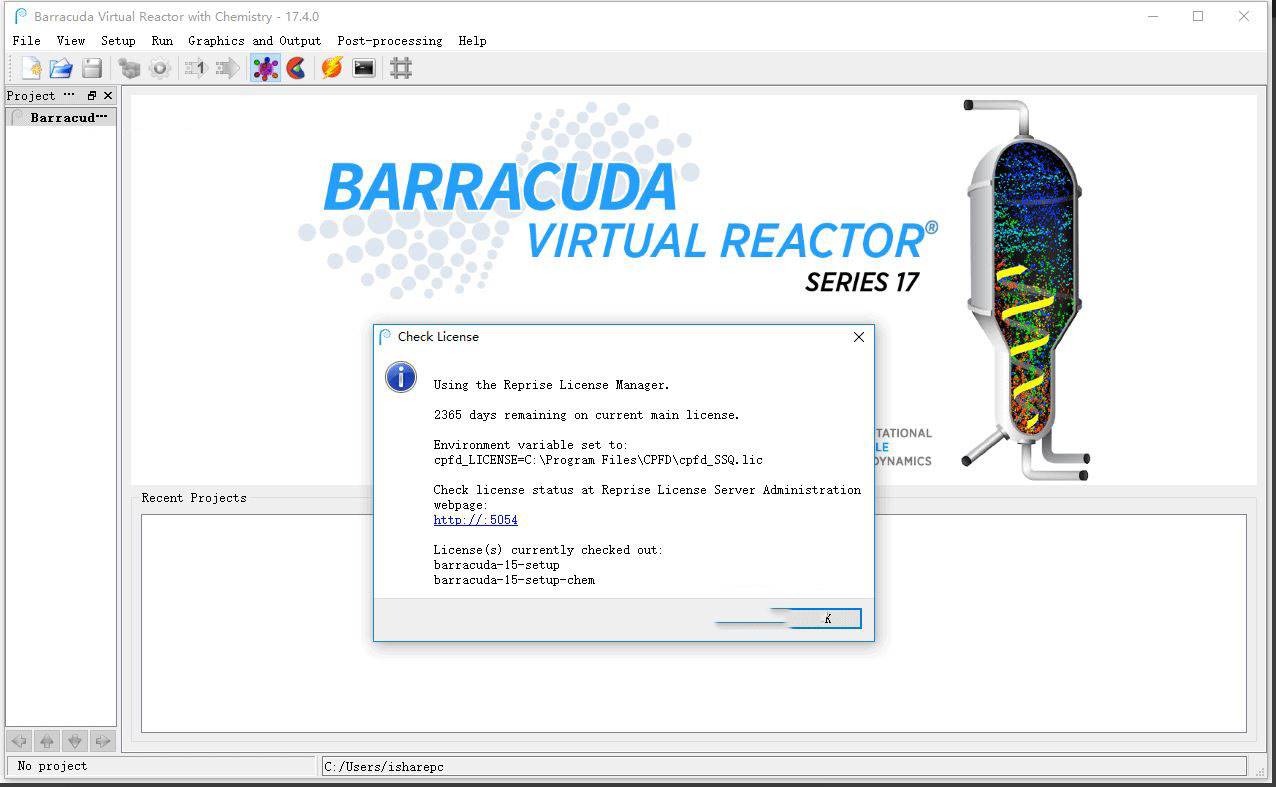Click the Save floppy disk icon

pyautogui.click(x=92, y=68)
